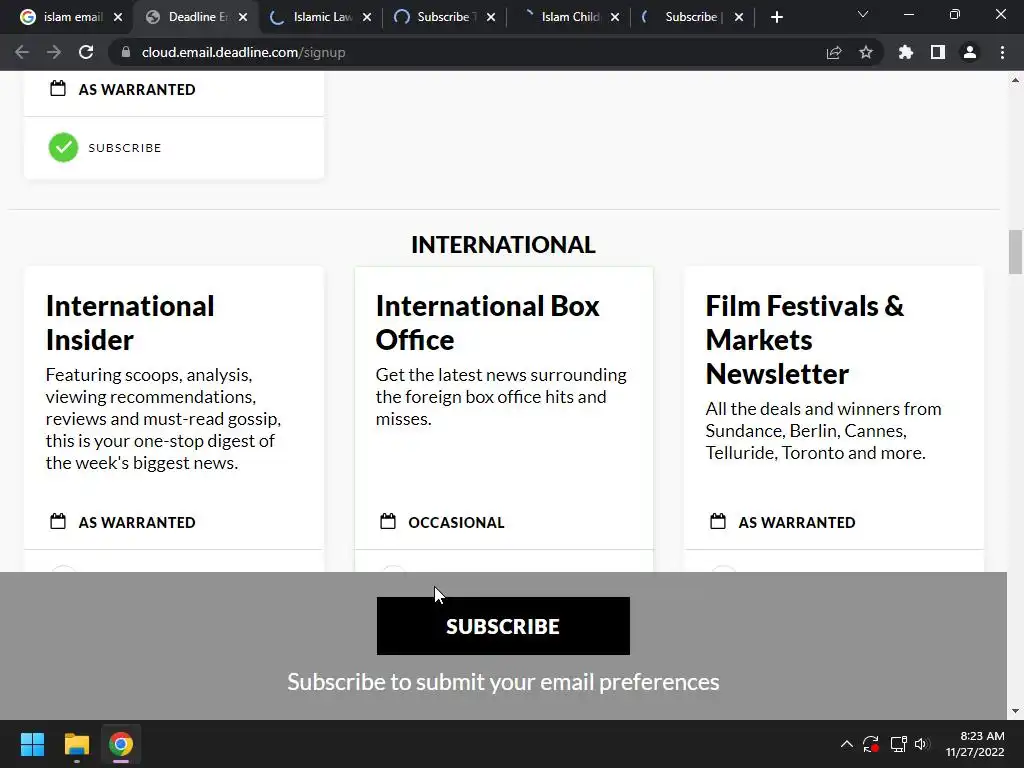This screenshot has height=768, width=1024.
Task: Open the tab search chevron
Action: click(x=863, y=14)
